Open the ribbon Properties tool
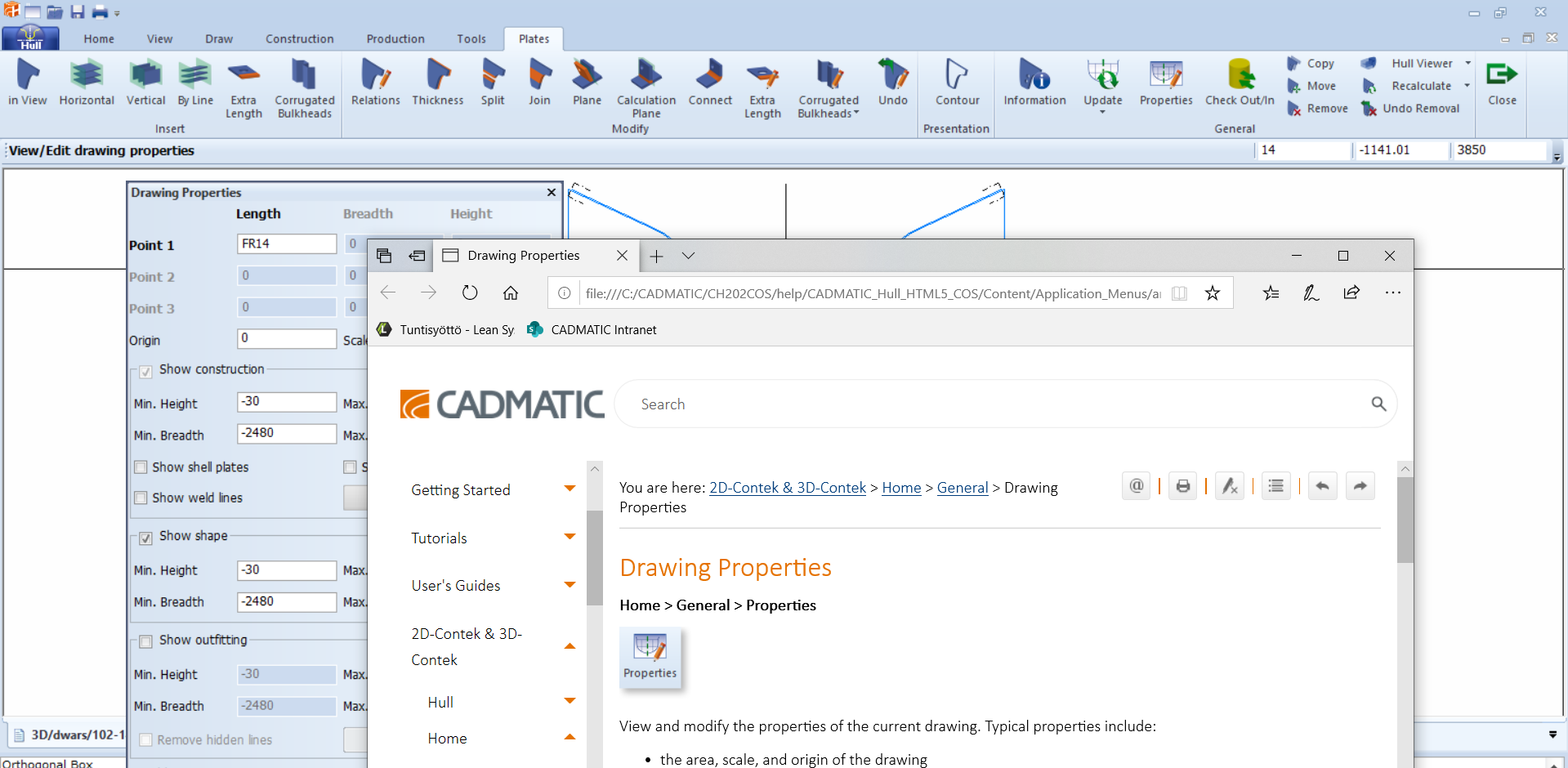Viewport: 1568px width, 768px height. (1166, 82)
